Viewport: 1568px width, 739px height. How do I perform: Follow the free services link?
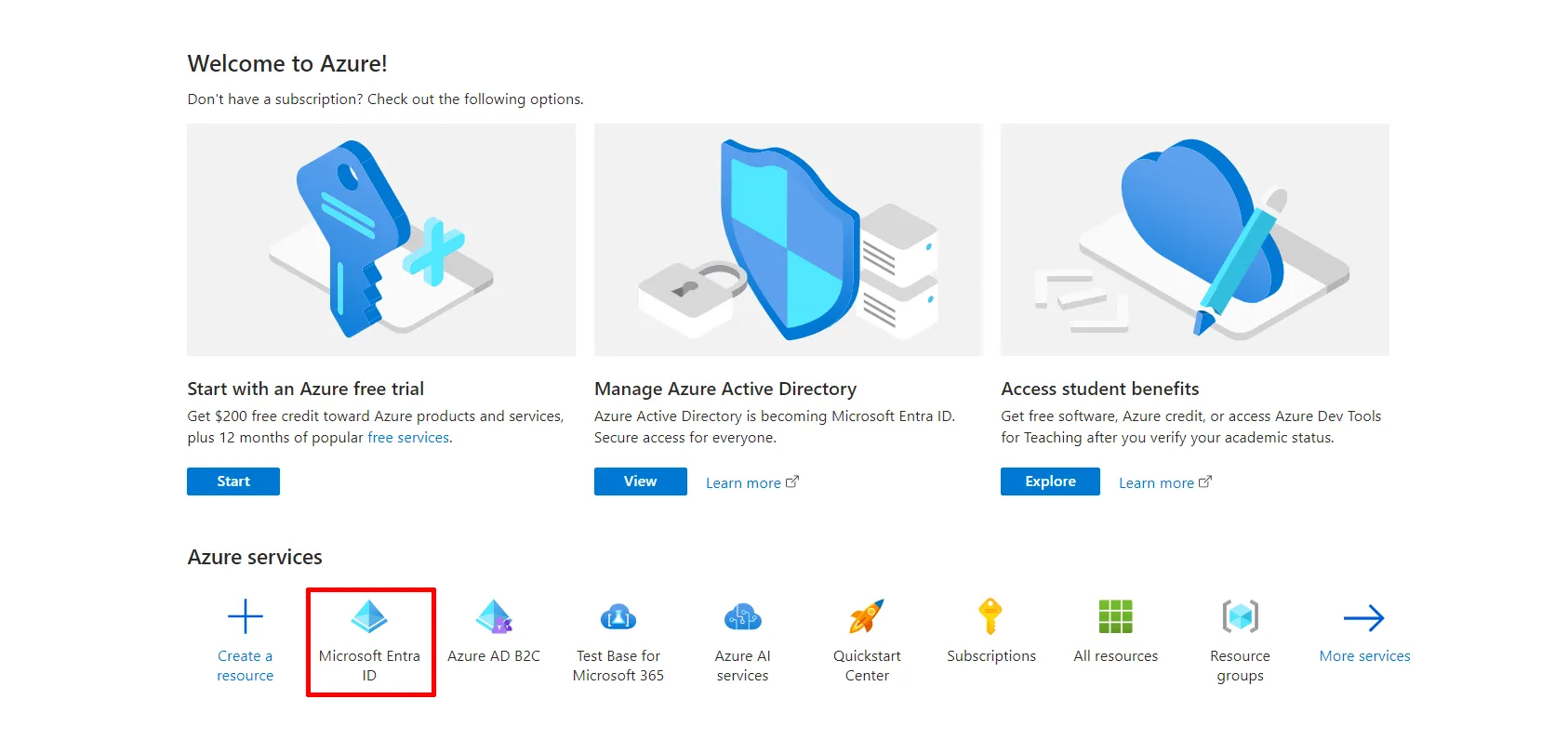408,438
